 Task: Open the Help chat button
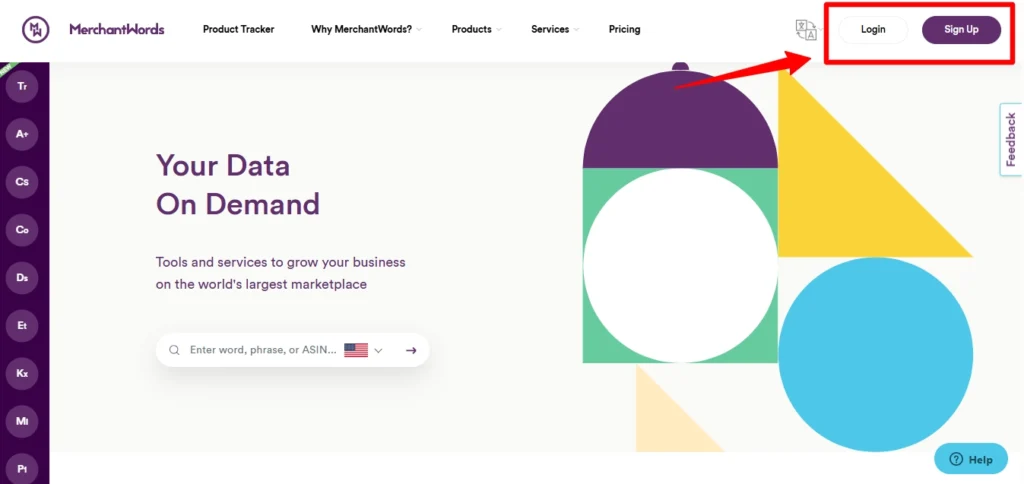(971, 459)
